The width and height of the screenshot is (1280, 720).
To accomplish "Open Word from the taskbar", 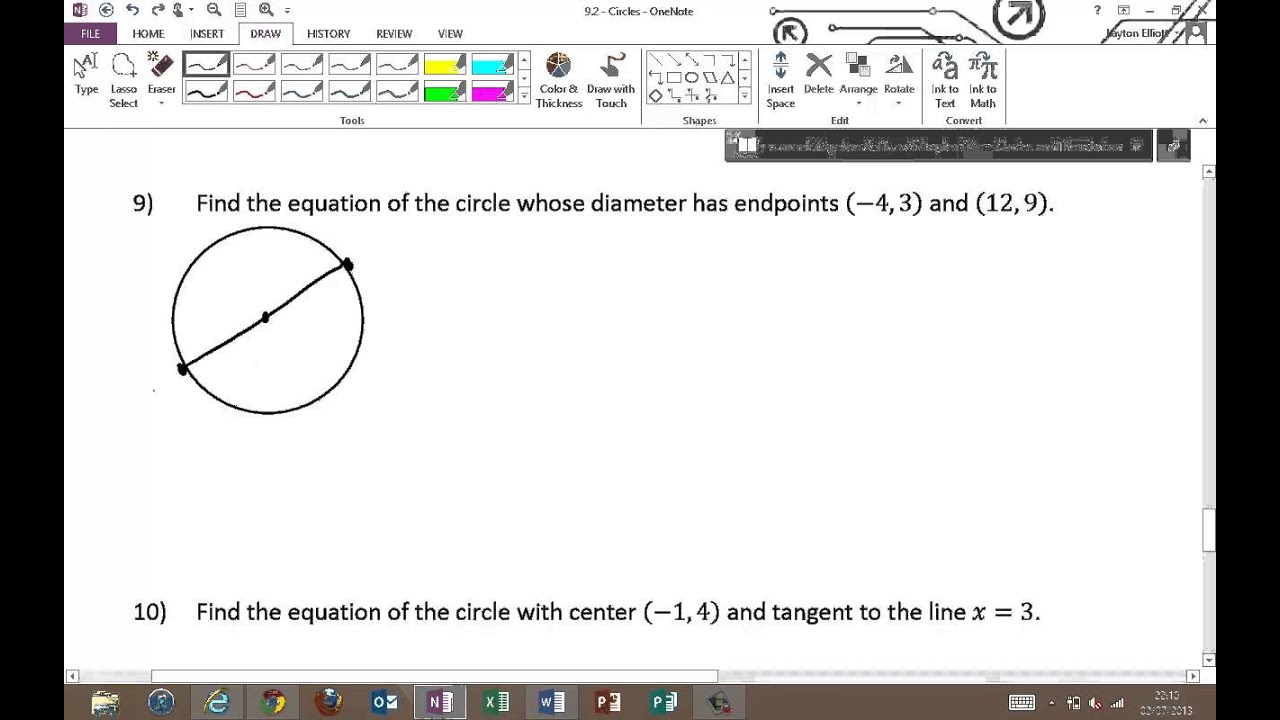I will click(x=552, y=702).
